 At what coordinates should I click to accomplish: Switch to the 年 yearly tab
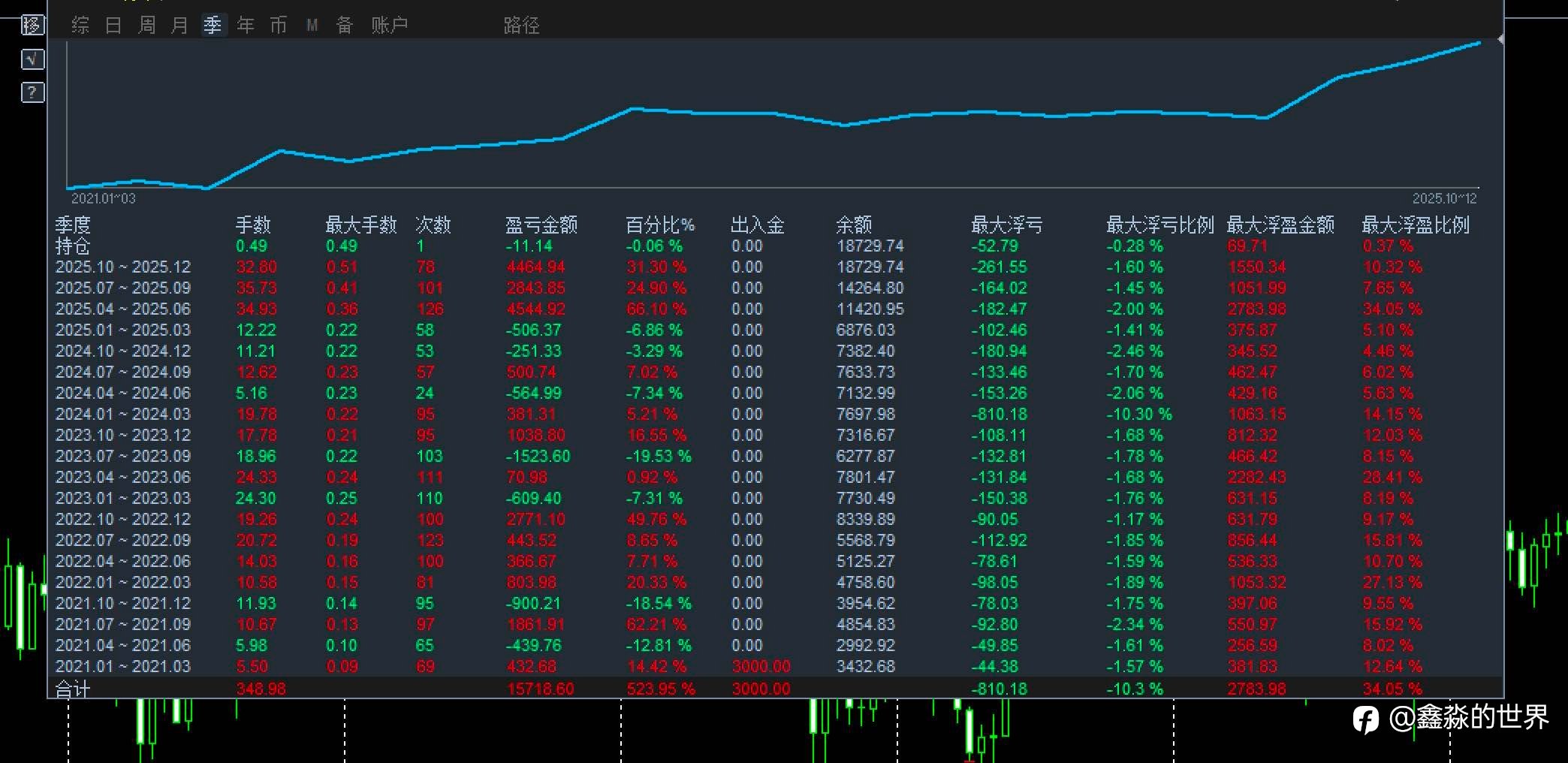click(246, 26)
